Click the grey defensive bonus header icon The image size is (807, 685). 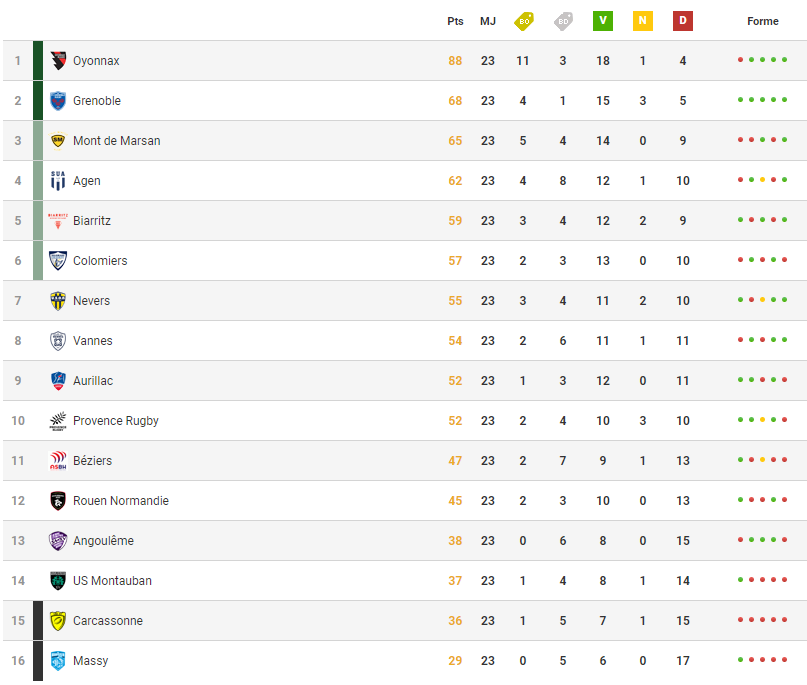click(564, 21)
